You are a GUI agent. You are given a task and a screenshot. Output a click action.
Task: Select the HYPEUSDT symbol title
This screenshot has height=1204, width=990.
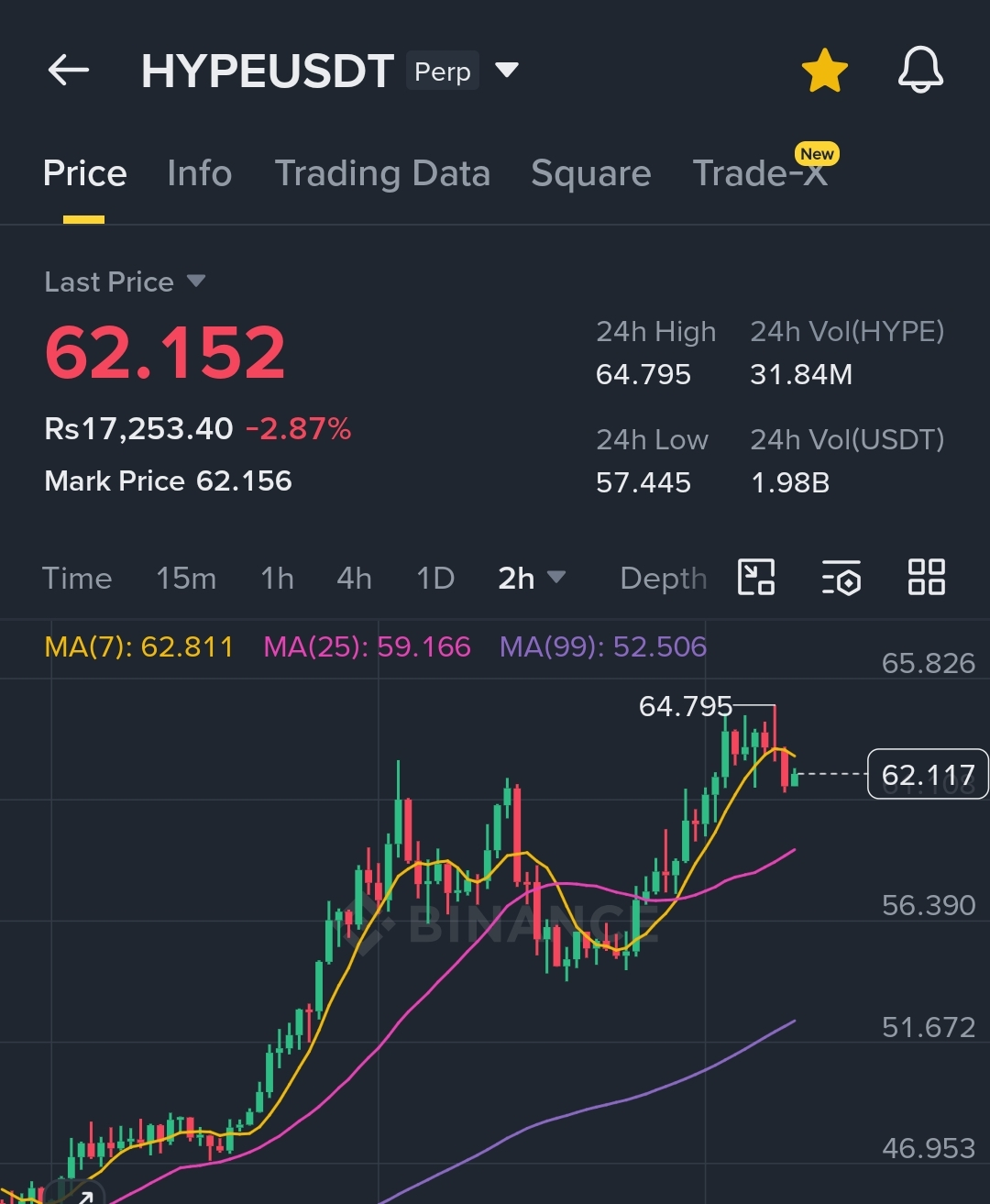(268, 71)
